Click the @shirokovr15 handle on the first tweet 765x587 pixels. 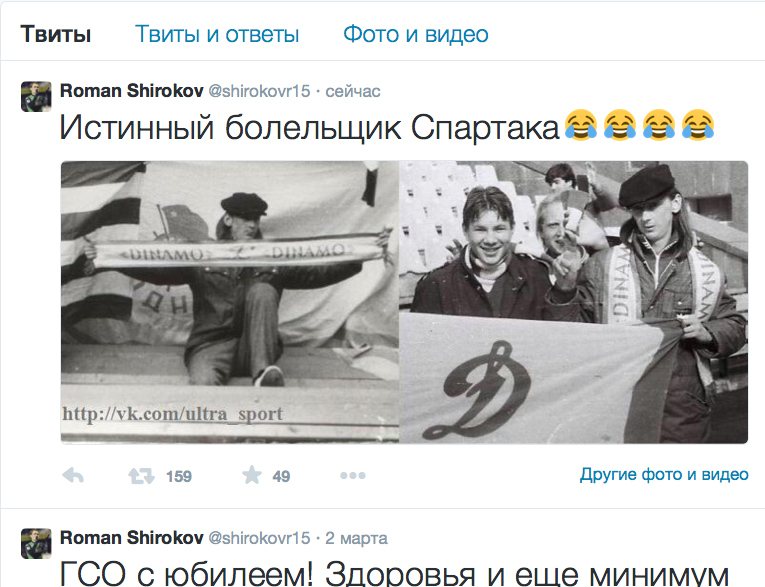click(259, 91)
